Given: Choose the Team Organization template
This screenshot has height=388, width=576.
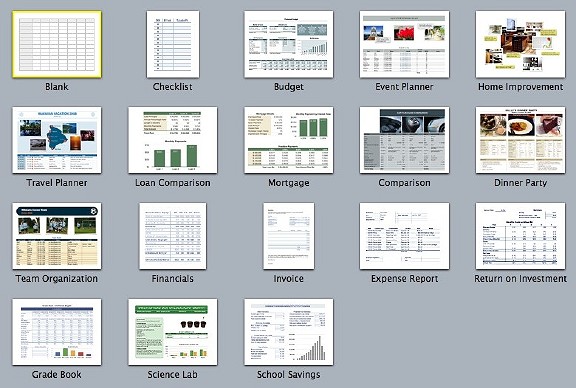Looking at the screenshot, I should coord(57,236).
